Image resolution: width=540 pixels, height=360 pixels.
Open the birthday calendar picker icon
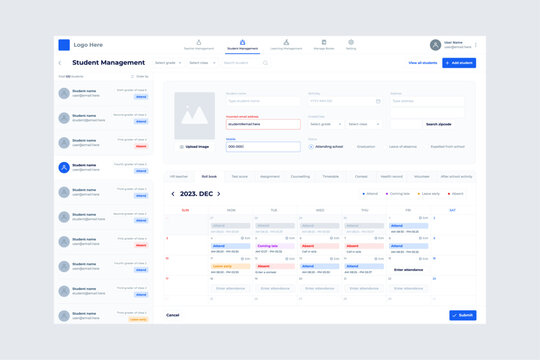(378, 101)
